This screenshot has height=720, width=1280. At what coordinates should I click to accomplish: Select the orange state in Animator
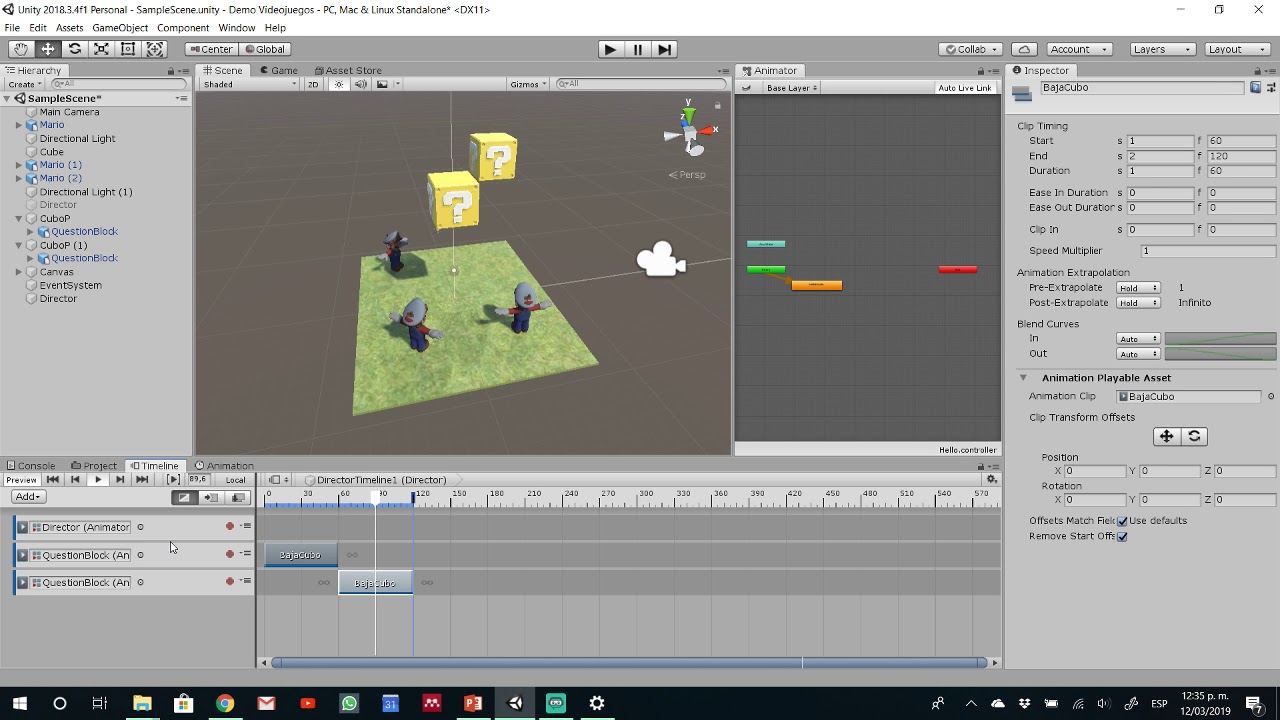[x=817, y=285]
